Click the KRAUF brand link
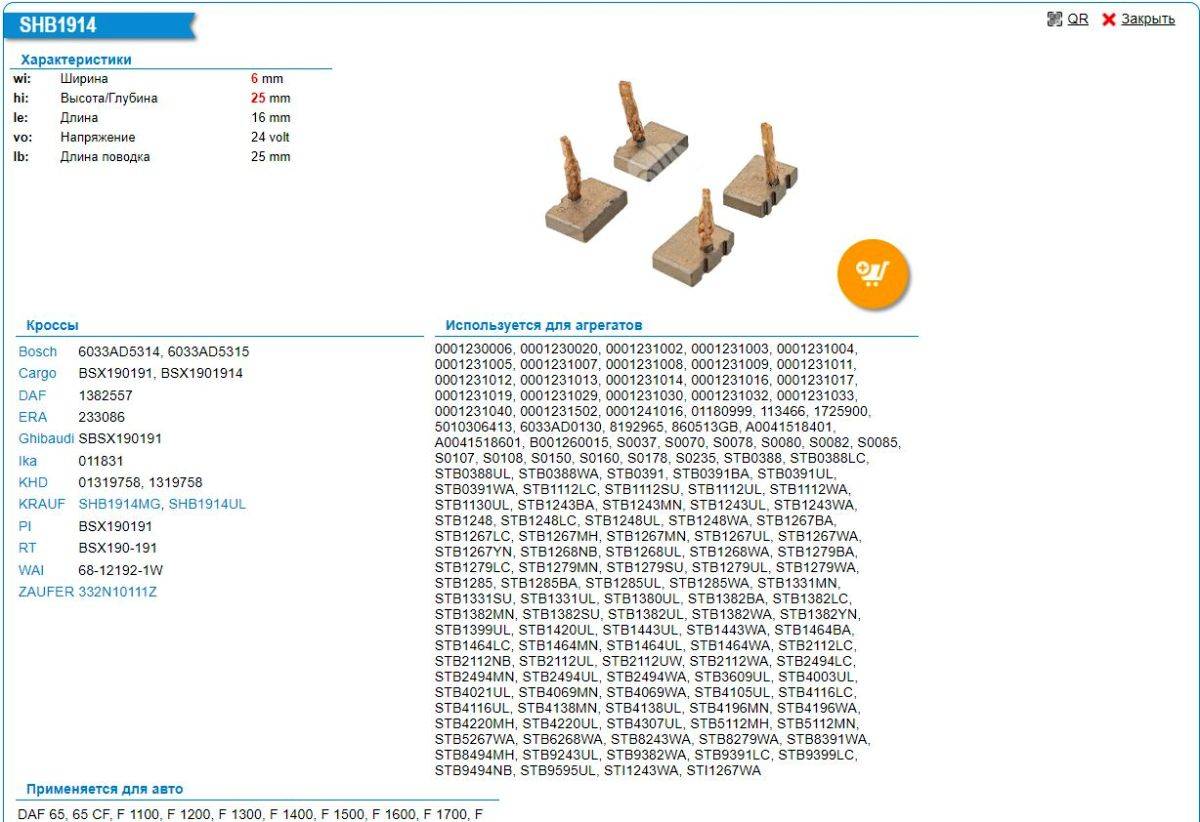The height and width of the screenshot is (822, 1200). (x=40, y=504)
